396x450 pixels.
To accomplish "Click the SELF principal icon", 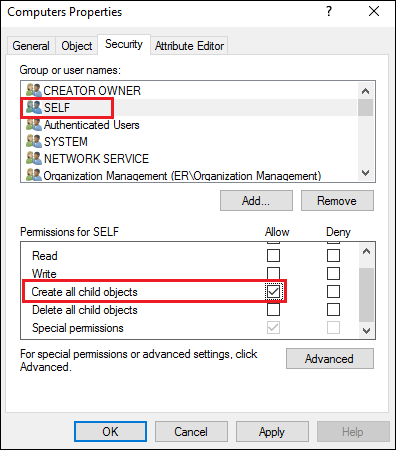I will (34, 107).
